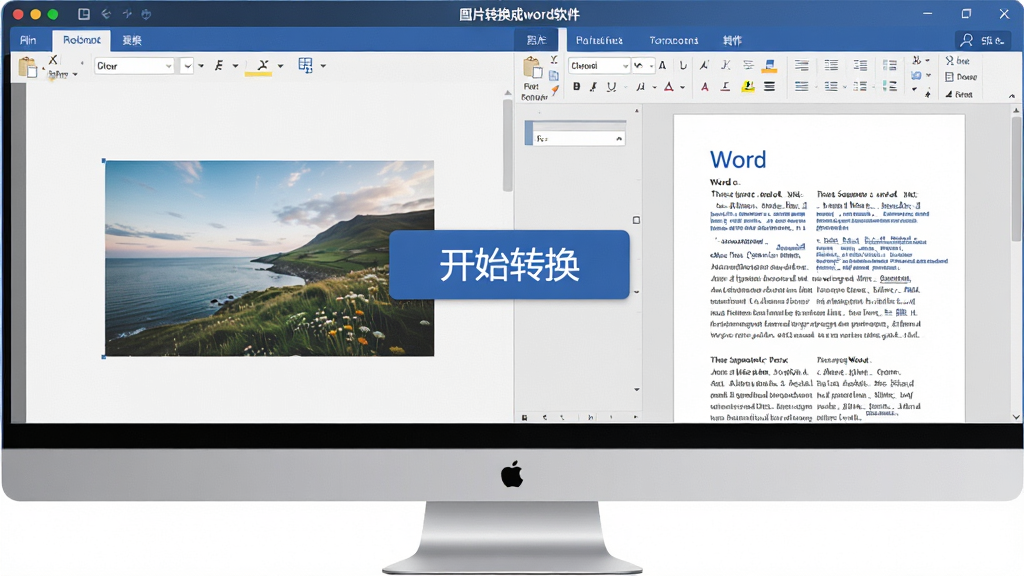Click the 'Brod' button in the ribbon's far-right group
The height and width of the screenshot is (576, 1024).
(x=959, y=95)
